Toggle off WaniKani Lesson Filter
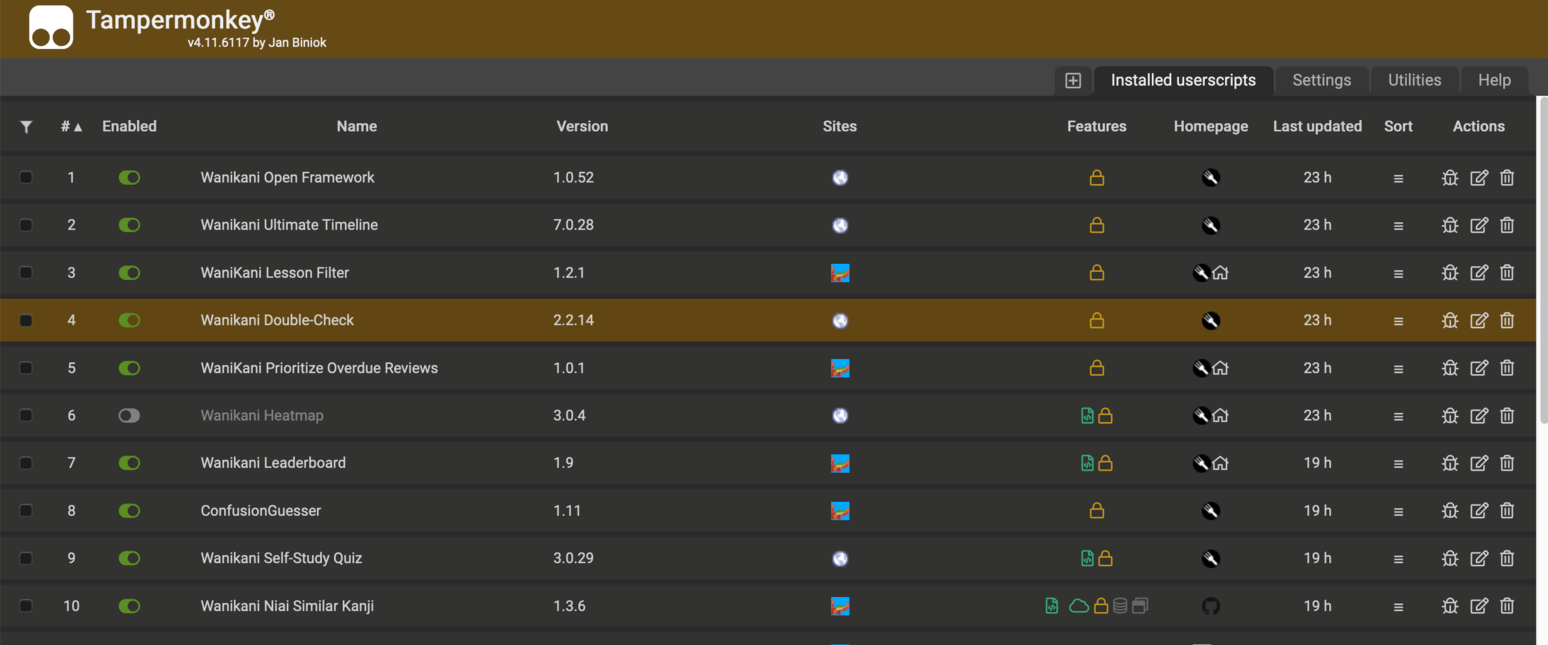The height and width of the screenshot is (645, 1548). 129,273
